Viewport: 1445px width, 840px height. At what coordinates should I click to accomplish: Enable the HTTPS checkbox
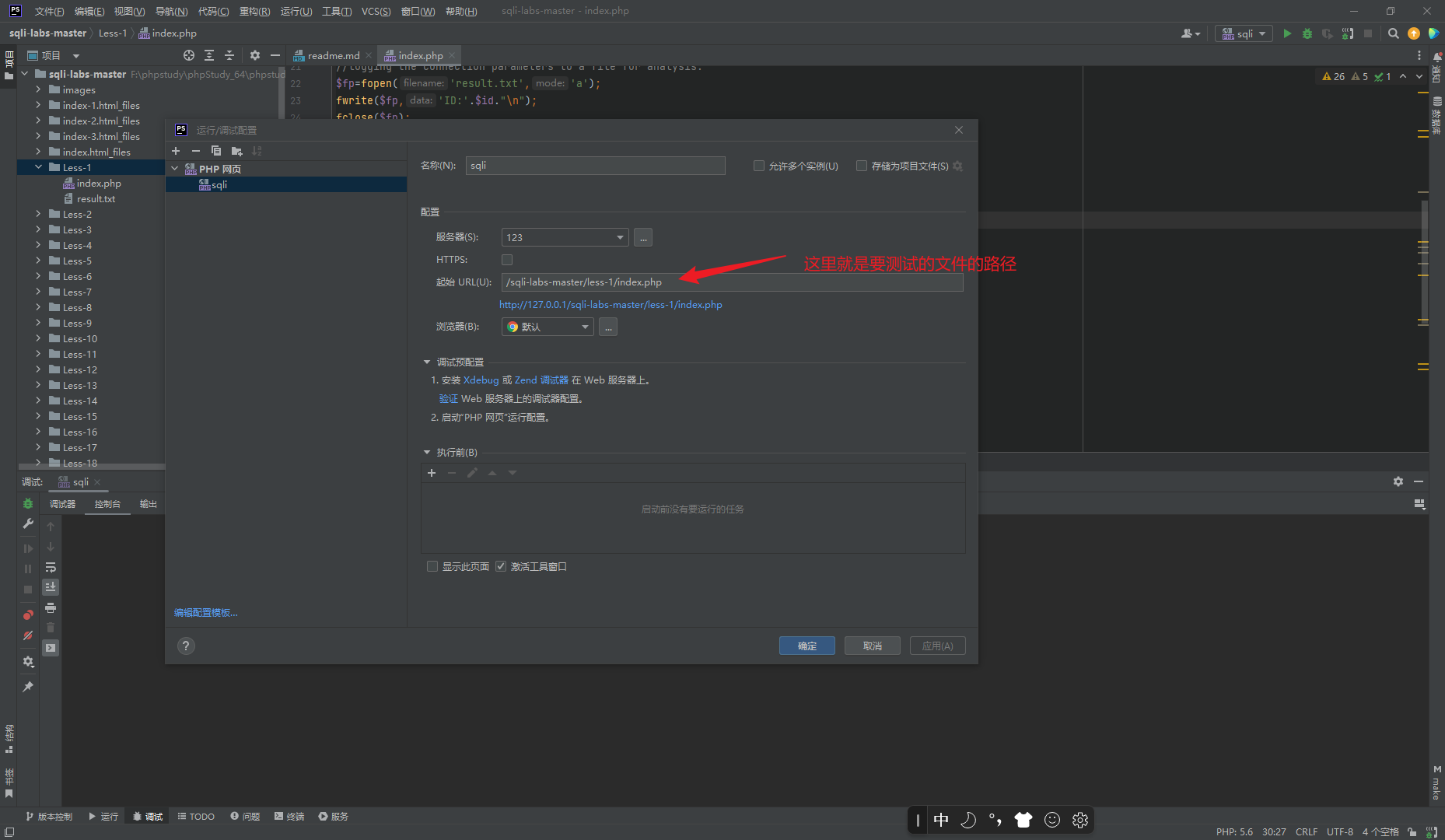[x=507, y=260]
